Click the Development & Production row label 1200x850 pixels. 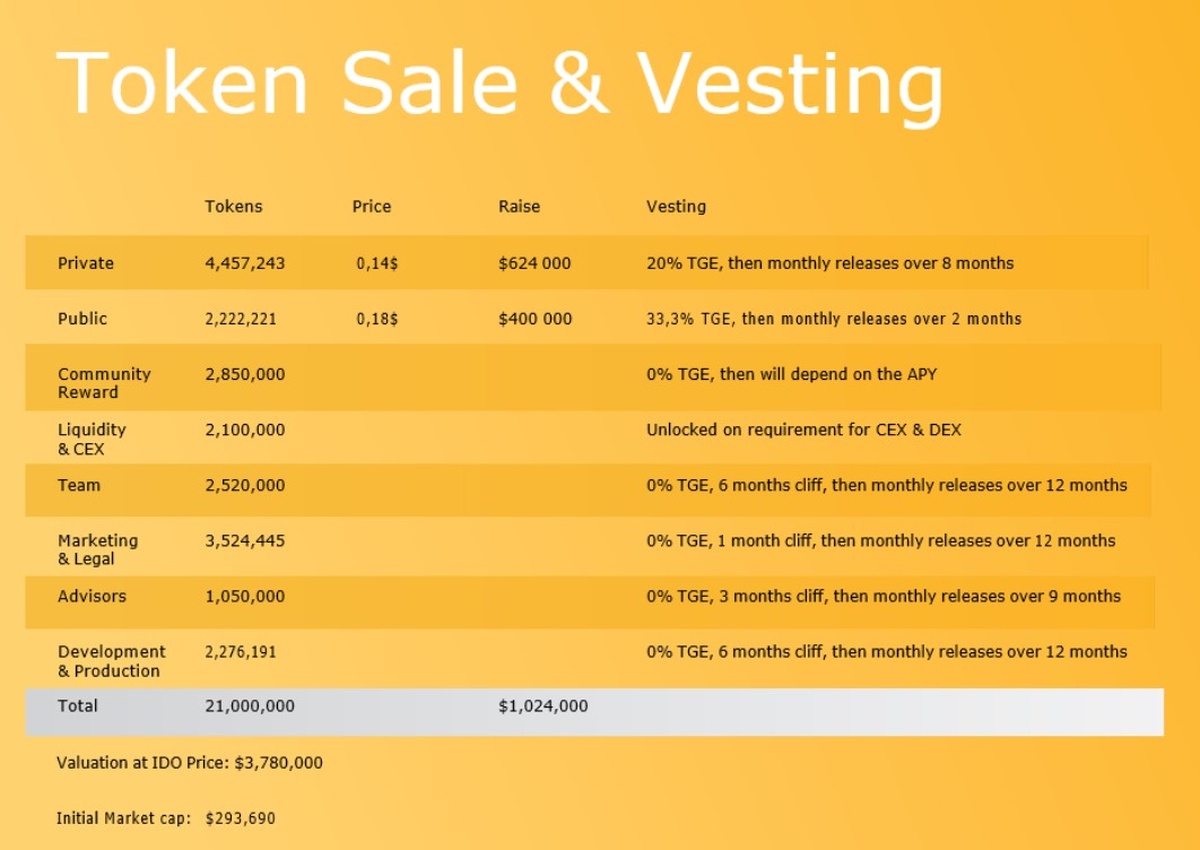point(111,661)
